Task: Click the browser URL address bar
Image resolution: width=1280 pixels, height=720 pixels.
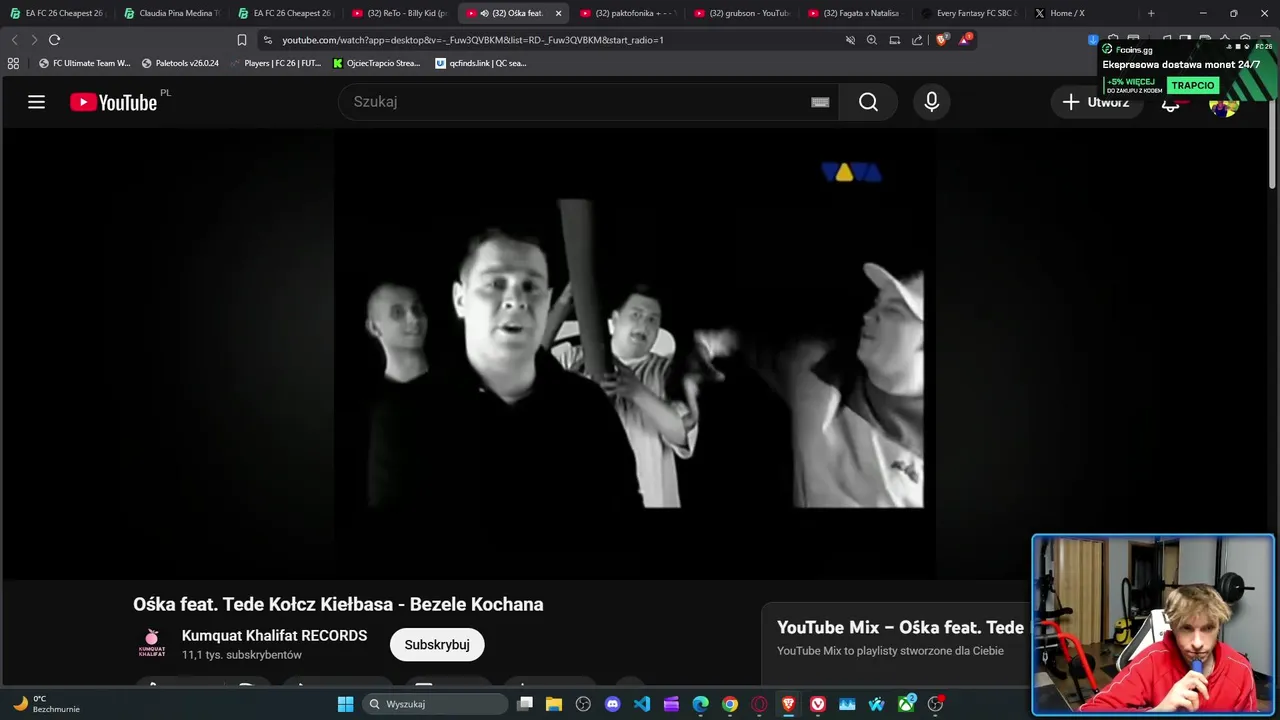Action: (x=555, y=40)
